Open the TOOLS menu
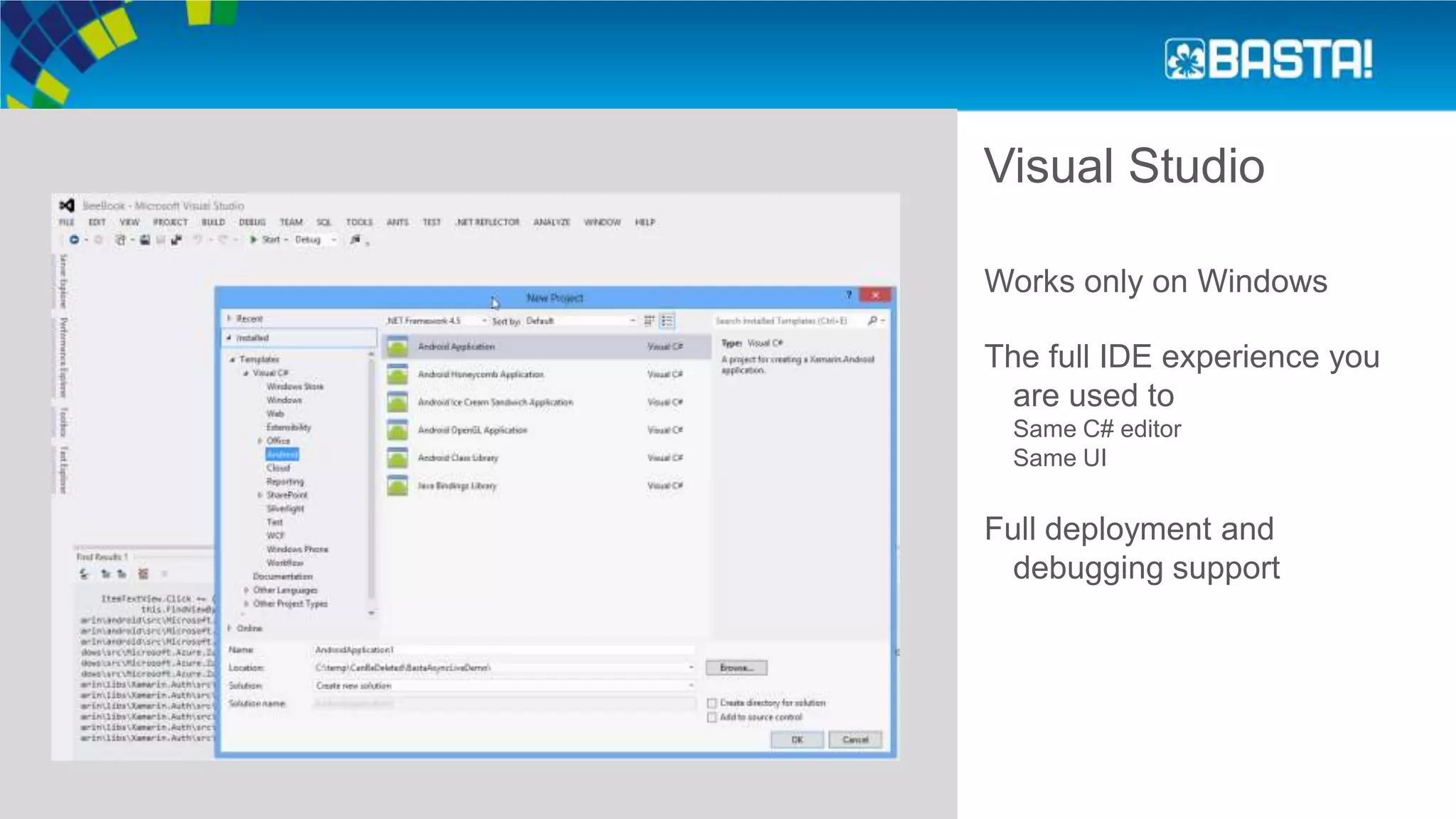This screenshot has width=1456, height=819. pyautogui.click(x=359, y=223)
